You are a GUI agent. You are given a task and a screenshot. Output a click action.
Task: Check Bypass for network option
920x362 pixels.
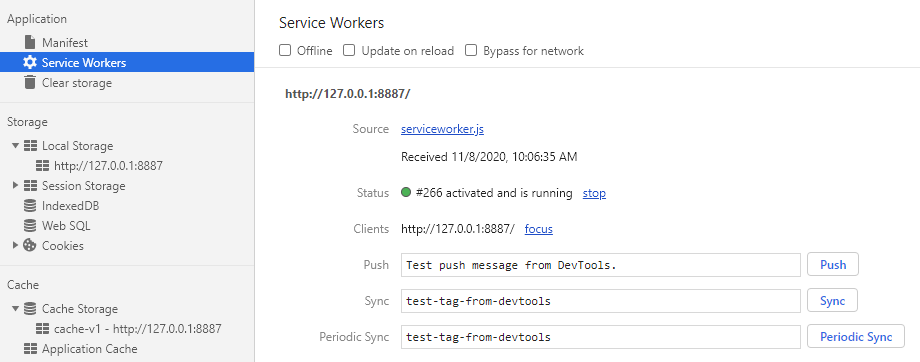tap(471, 50)
